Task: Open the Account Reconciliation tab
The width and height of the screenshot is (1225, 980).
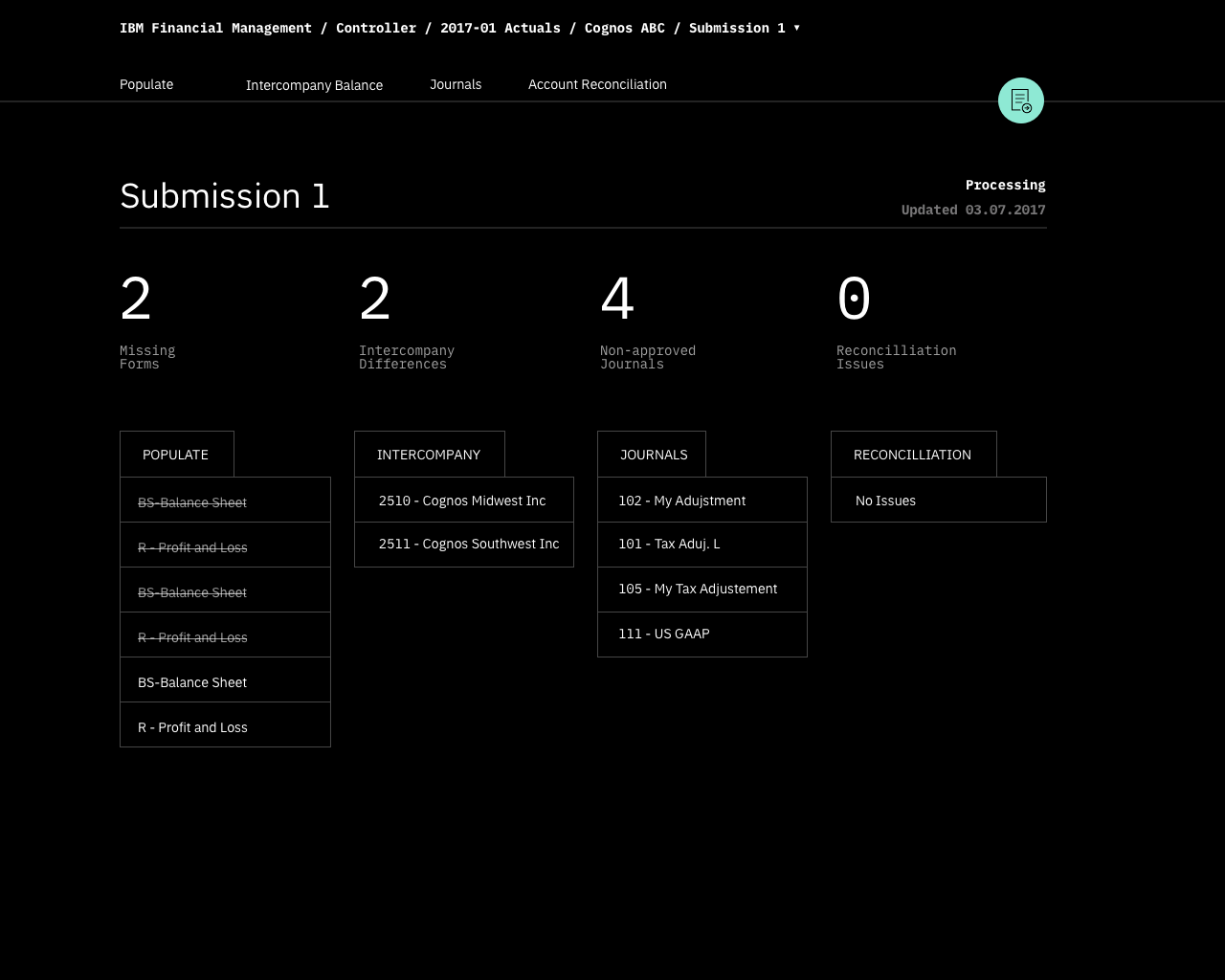Action: [x=597, y=84]
